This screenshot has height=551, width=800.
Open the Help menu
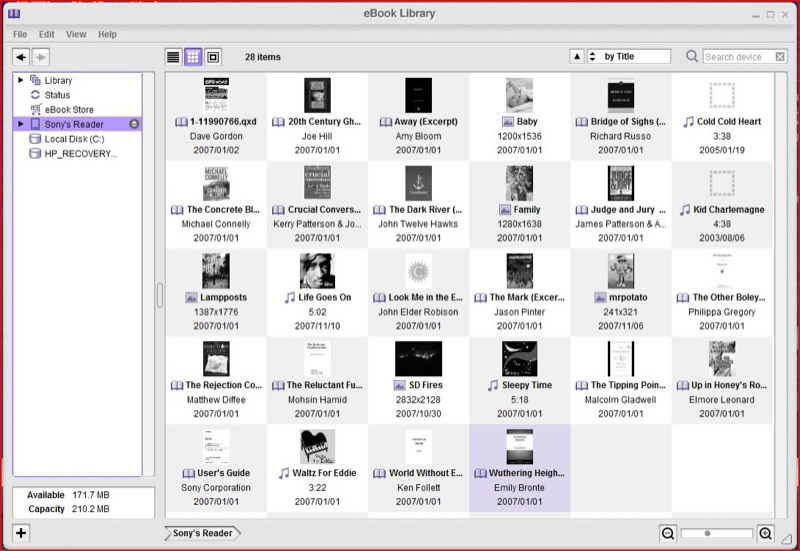click(107, 34)
